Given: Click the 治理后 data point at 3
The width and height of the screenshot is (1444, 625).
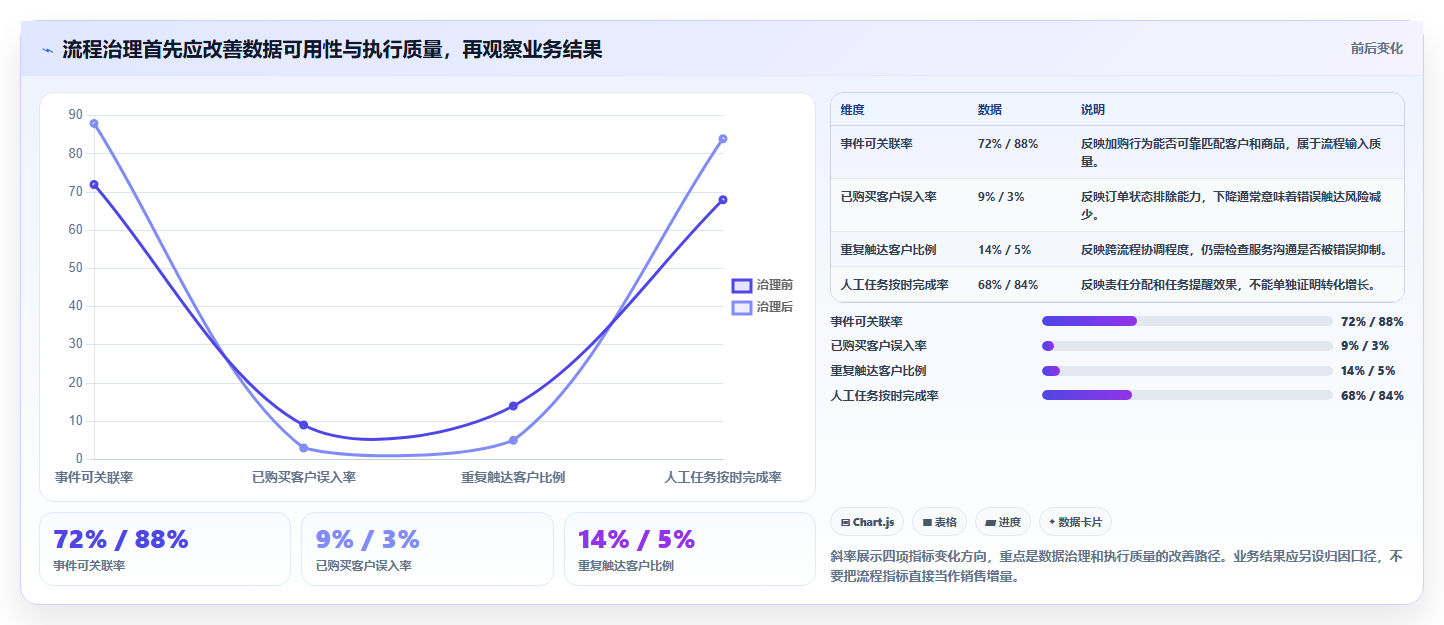Looking at the screenshot, I should pos(304,448).
